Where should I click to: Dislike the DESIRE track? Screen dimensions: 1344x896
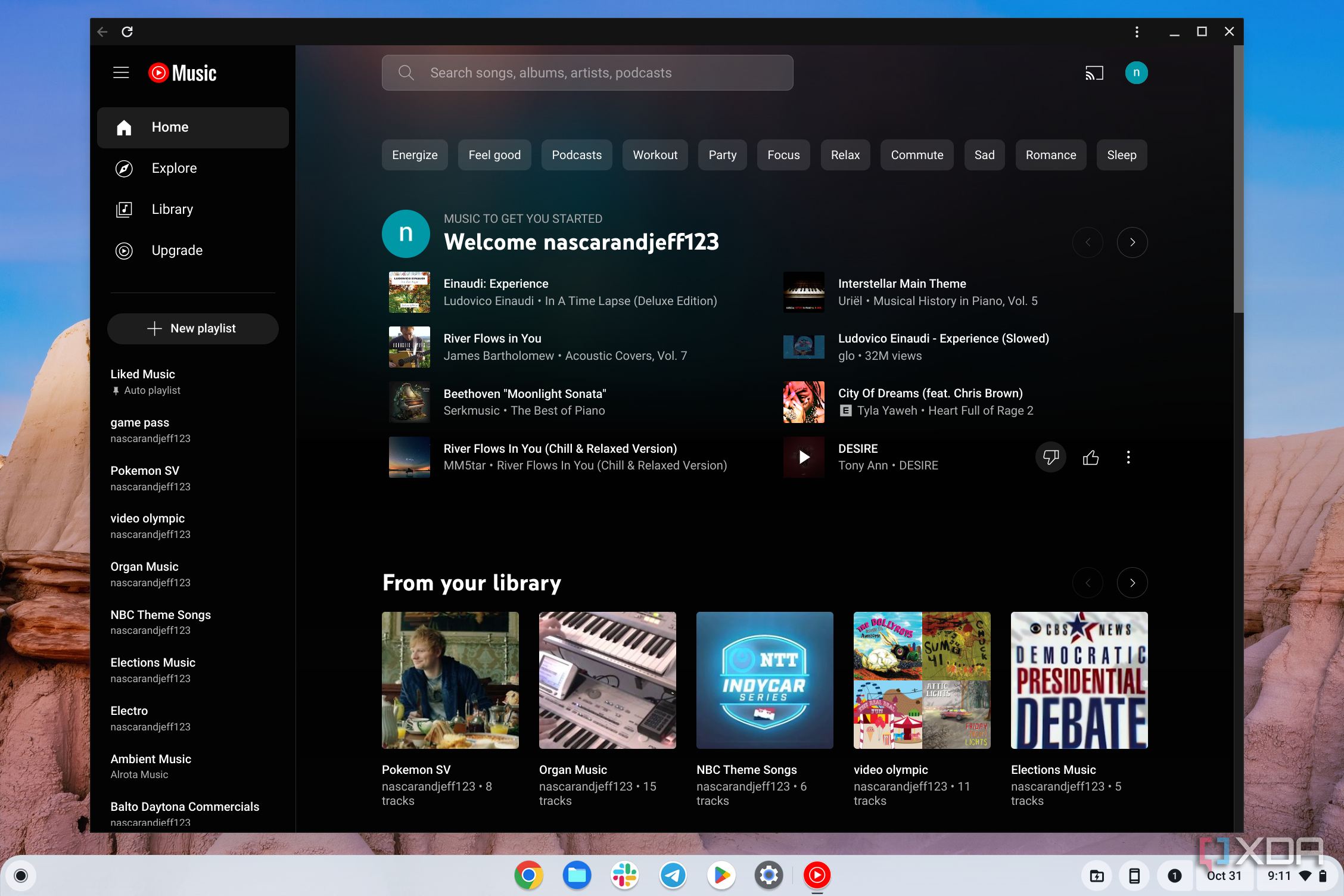point(1050,457)
